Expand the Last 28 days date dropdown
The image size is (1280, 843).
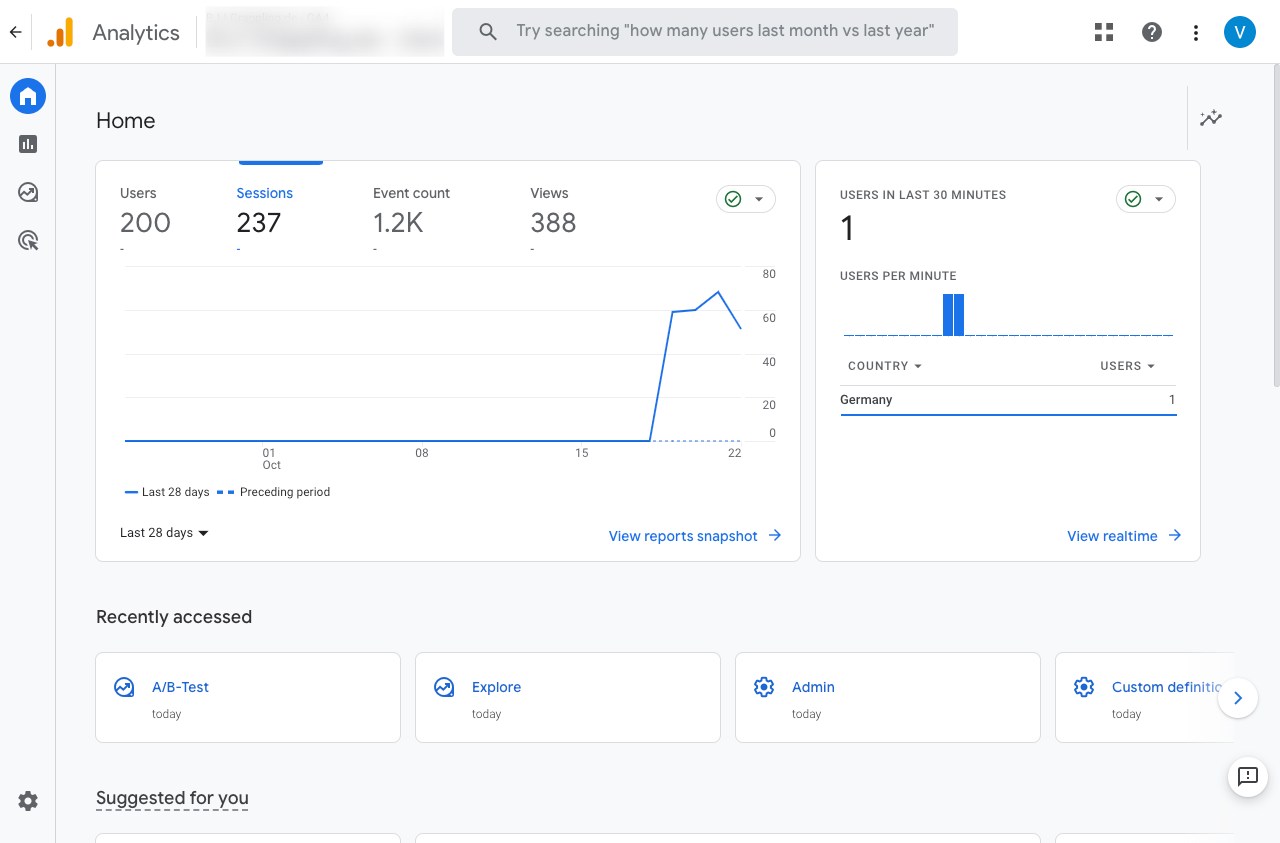(165, 533)
